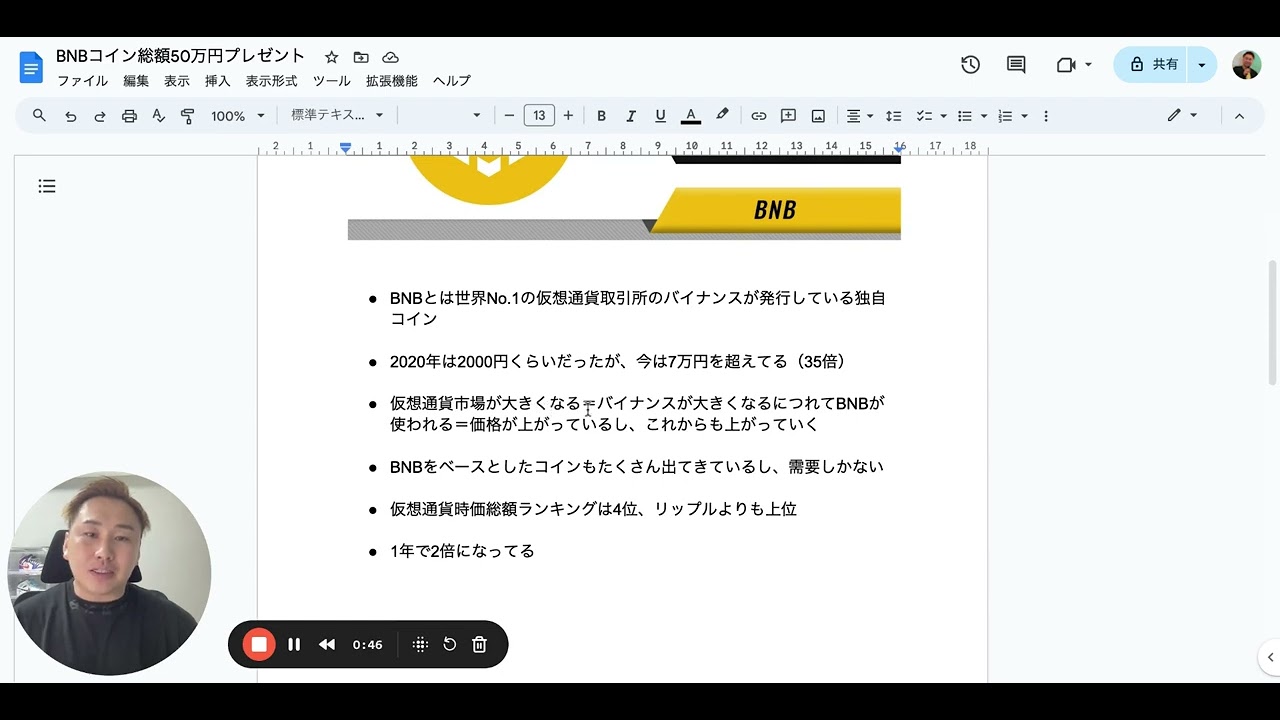The image size is (1280, 720).
Task: Open the 拡張機能 menu
Action: [x=392, y=81]
